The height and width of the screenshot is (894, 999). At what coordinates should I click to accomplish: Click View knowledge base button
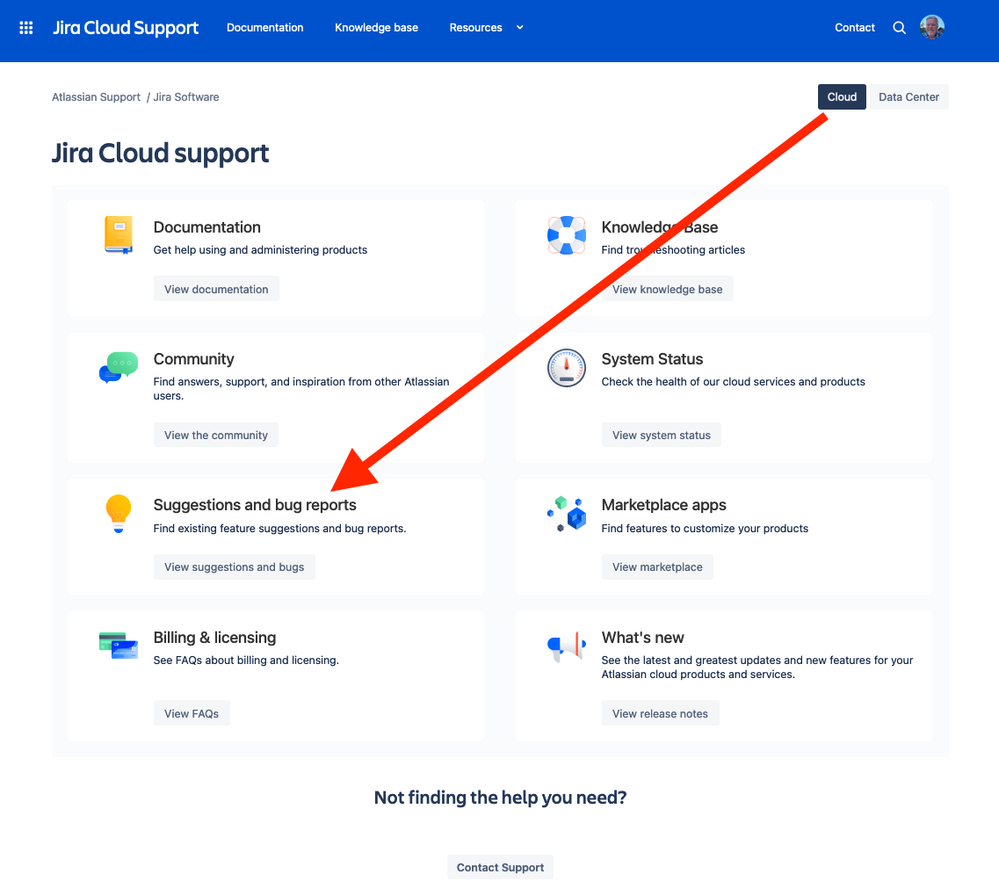tap(667, 289)
